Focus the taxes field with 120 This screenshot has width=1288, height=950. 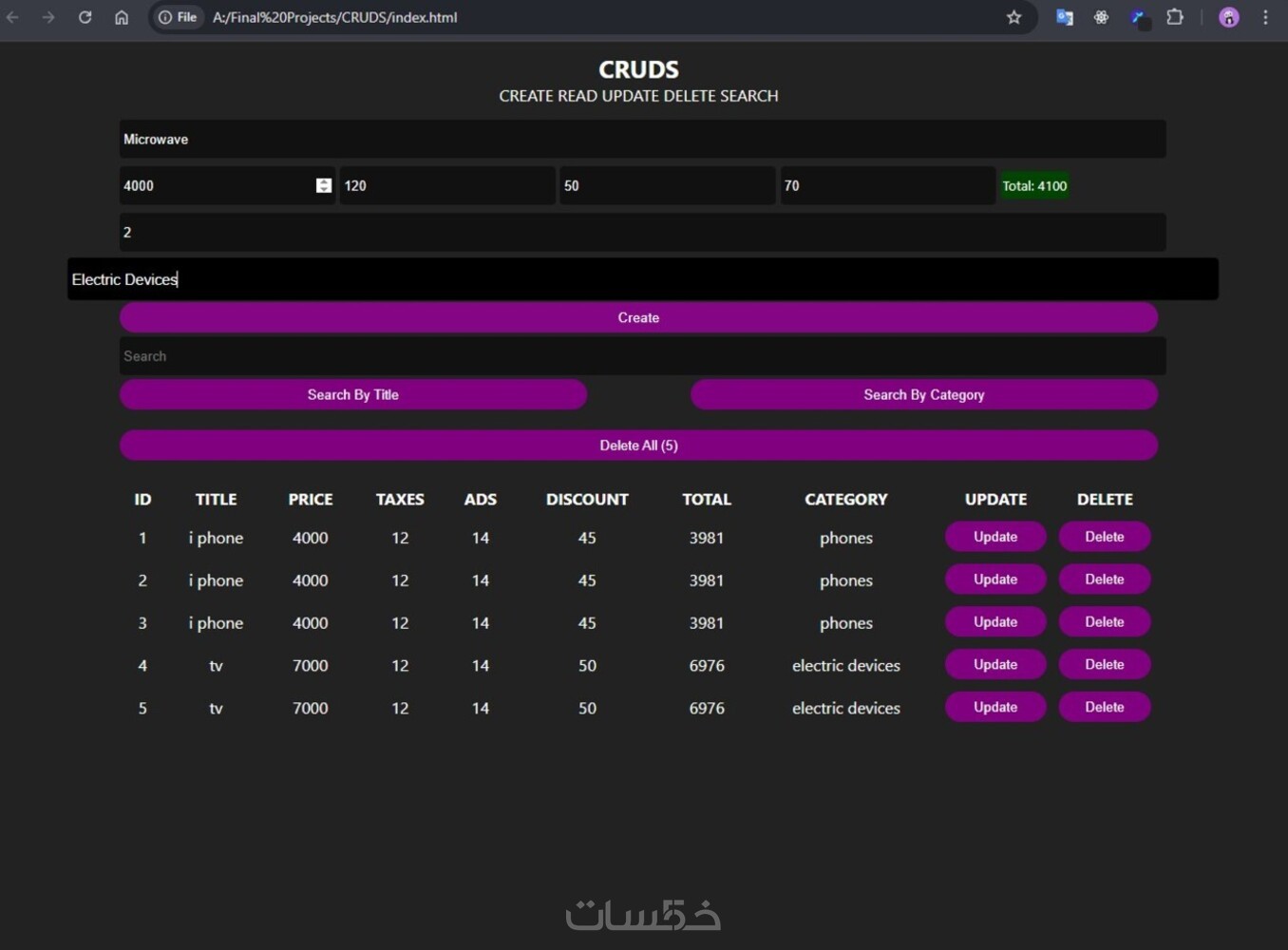coord(447,185)
